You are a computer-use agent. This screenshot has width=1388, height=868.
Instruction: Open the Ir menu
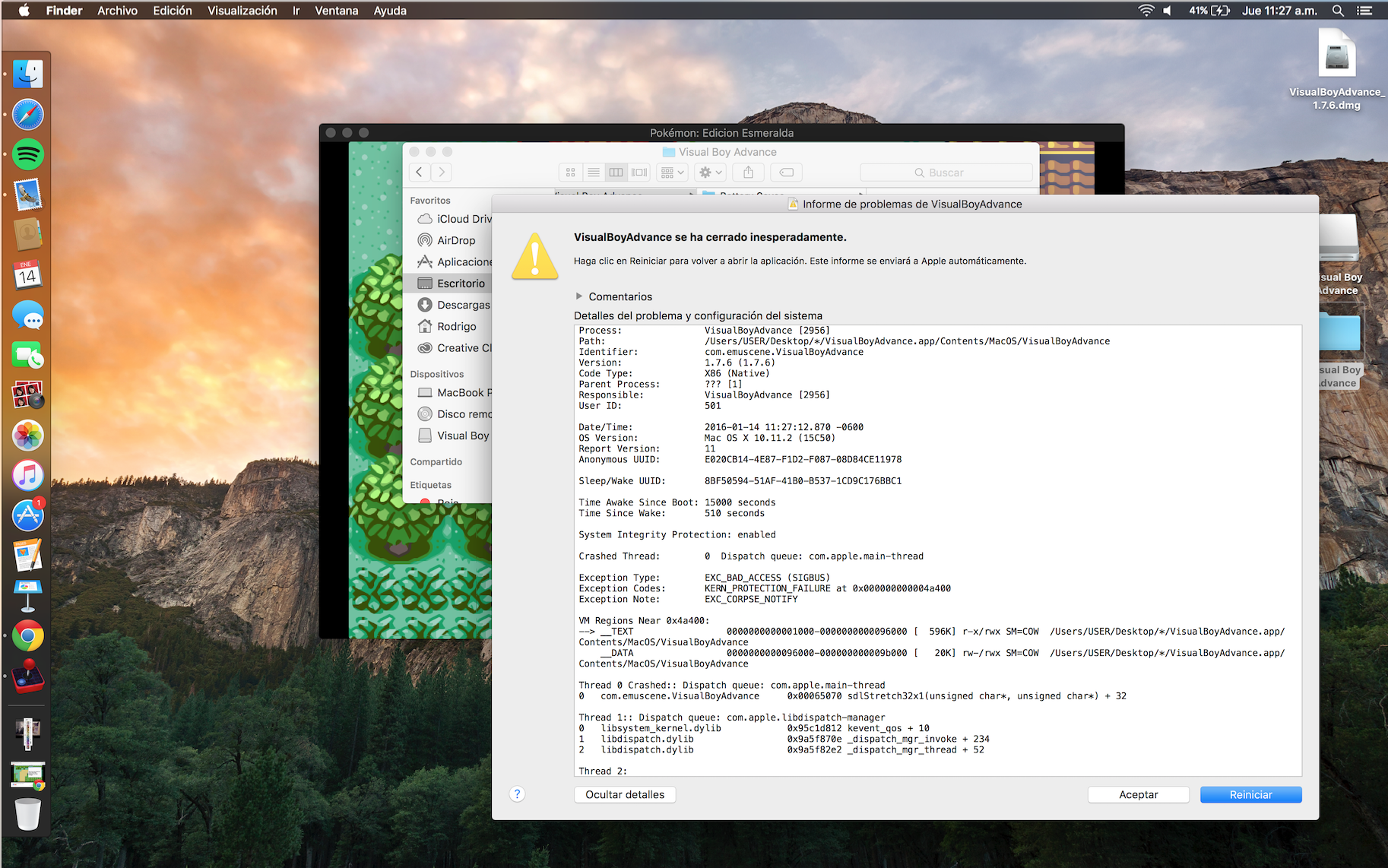[x=296, y=11]
